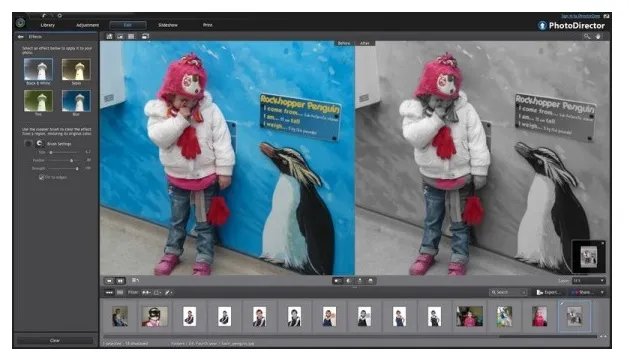Click the Export button
The width and height of the screenshot is (629, 360).
548,292
